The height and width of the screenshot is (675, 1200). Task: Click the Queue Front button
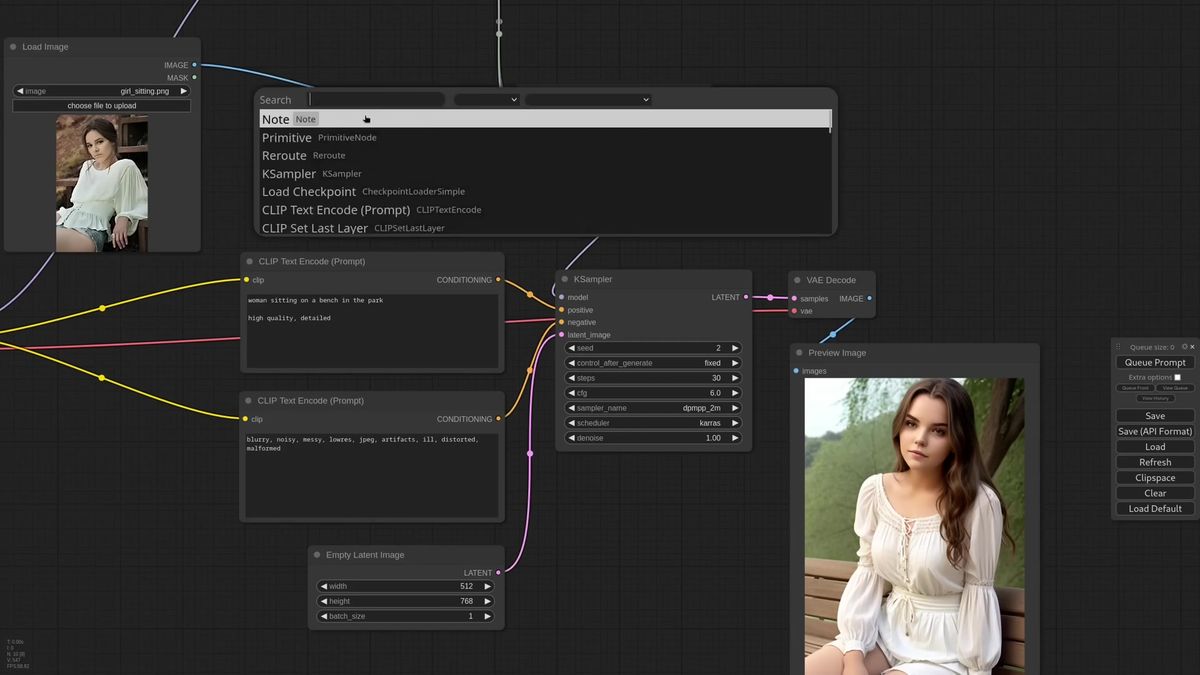coord(1135,388)
